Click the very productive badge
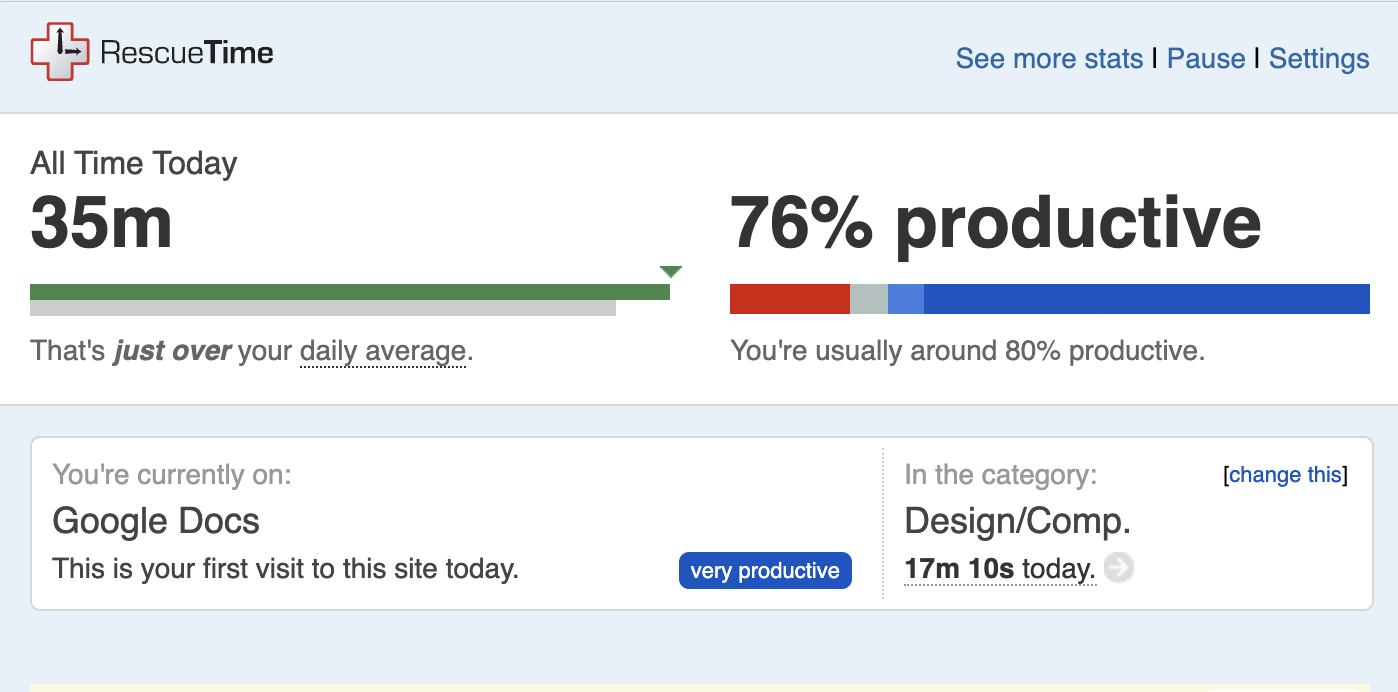1398x692 pixels. click(x=765, y=570)
